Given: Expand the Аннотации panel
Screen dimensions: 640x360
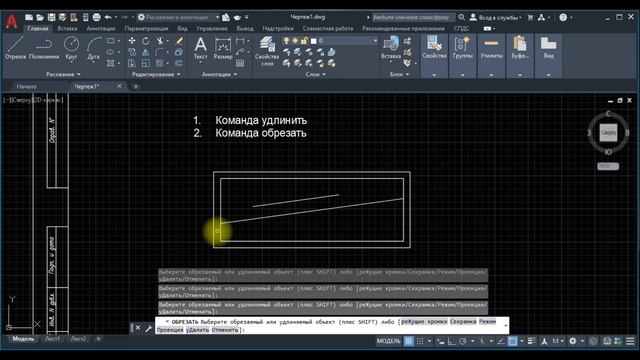Looking at the screenshot, I should [219, 74].
